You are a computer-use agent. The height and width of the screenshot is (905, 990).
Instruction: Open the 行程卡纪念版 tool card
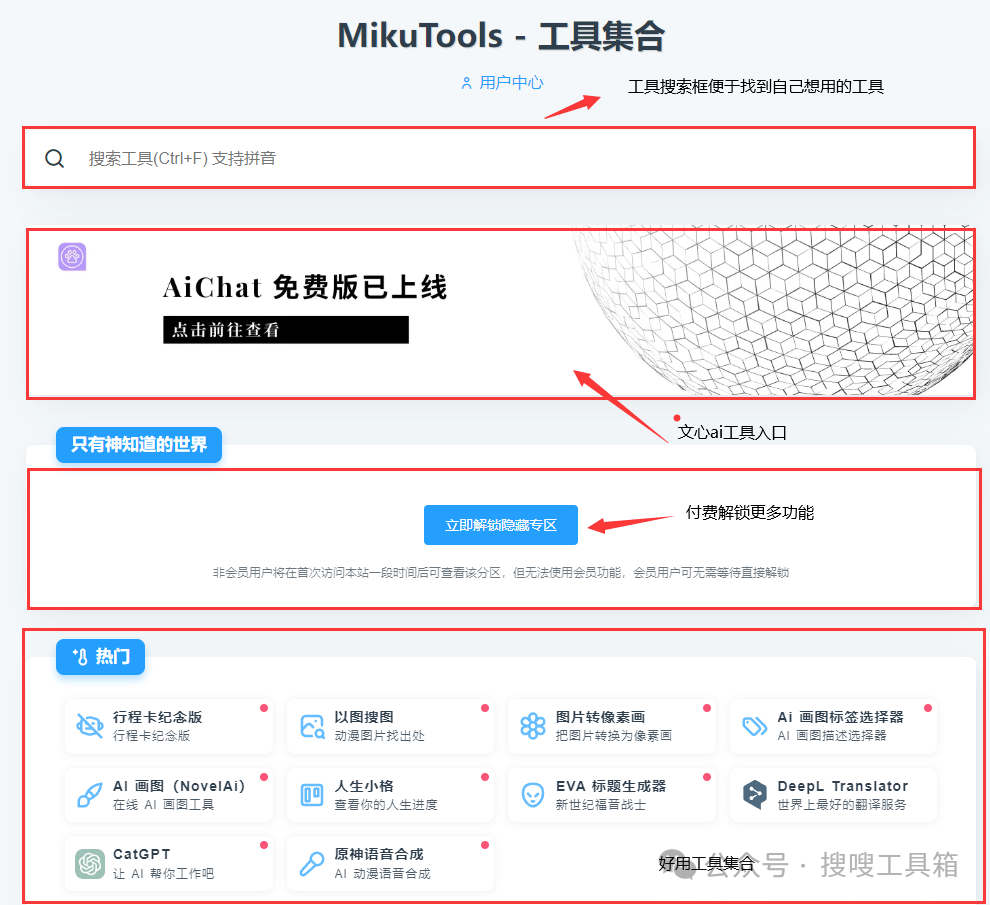[x=169, y=726]
